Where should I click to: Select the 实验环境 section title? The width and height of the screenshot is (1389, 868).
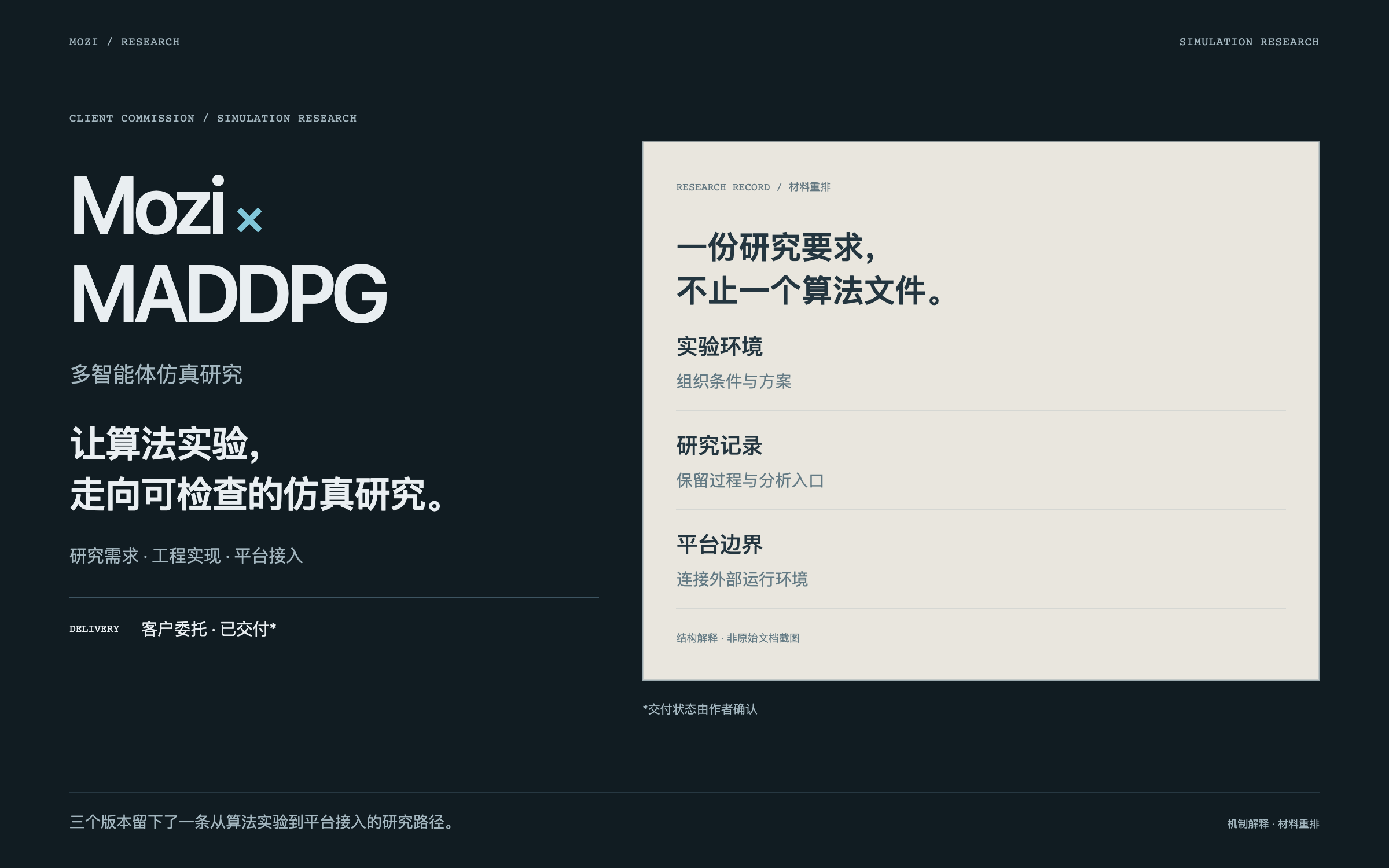(x=719, y=347)
